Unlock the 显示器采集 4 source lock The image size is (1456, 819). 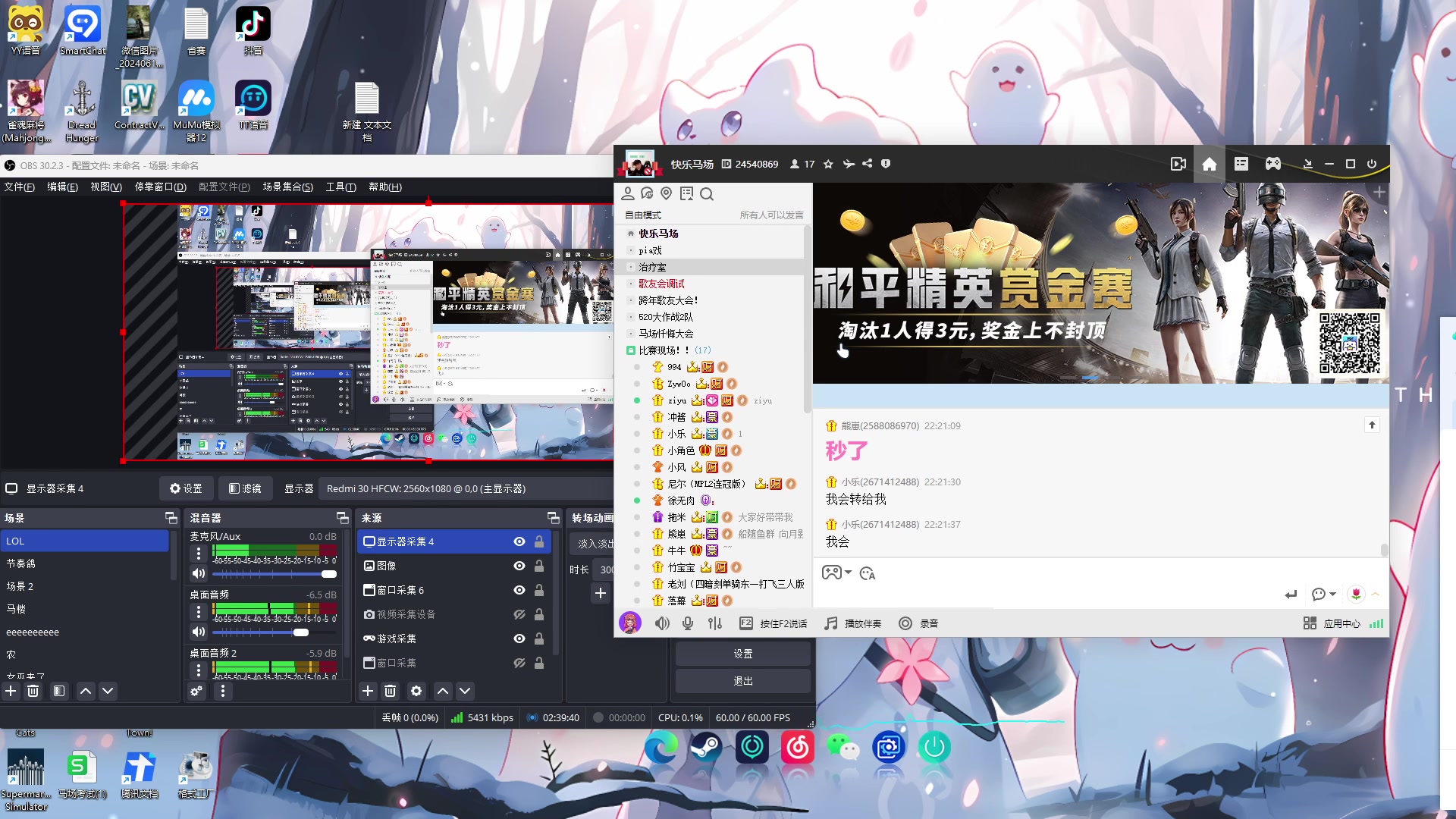[x=539, y=541]
